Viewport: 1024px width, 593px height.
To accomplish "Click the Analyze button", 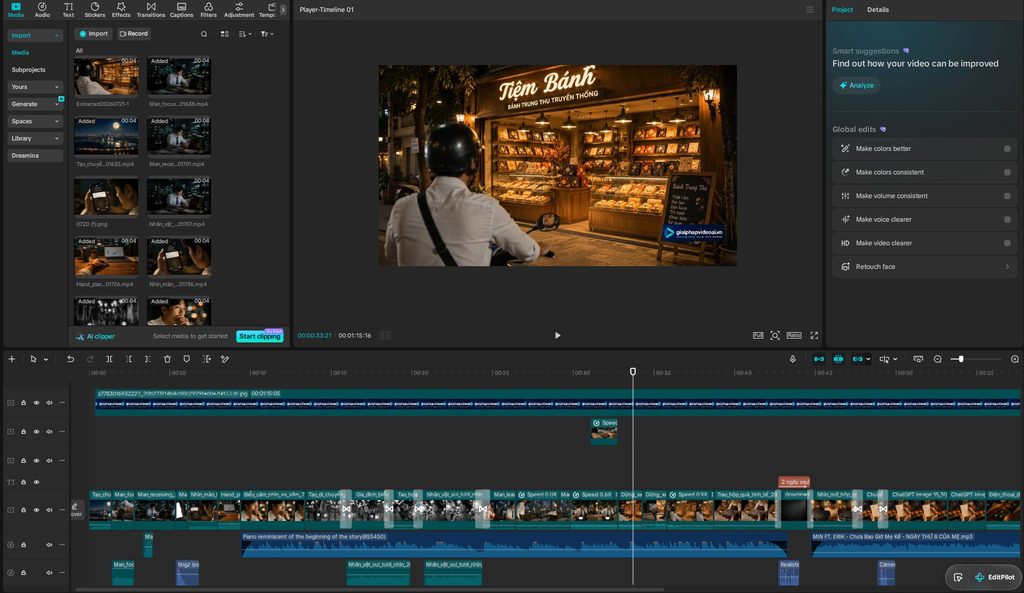I will 856,86.
